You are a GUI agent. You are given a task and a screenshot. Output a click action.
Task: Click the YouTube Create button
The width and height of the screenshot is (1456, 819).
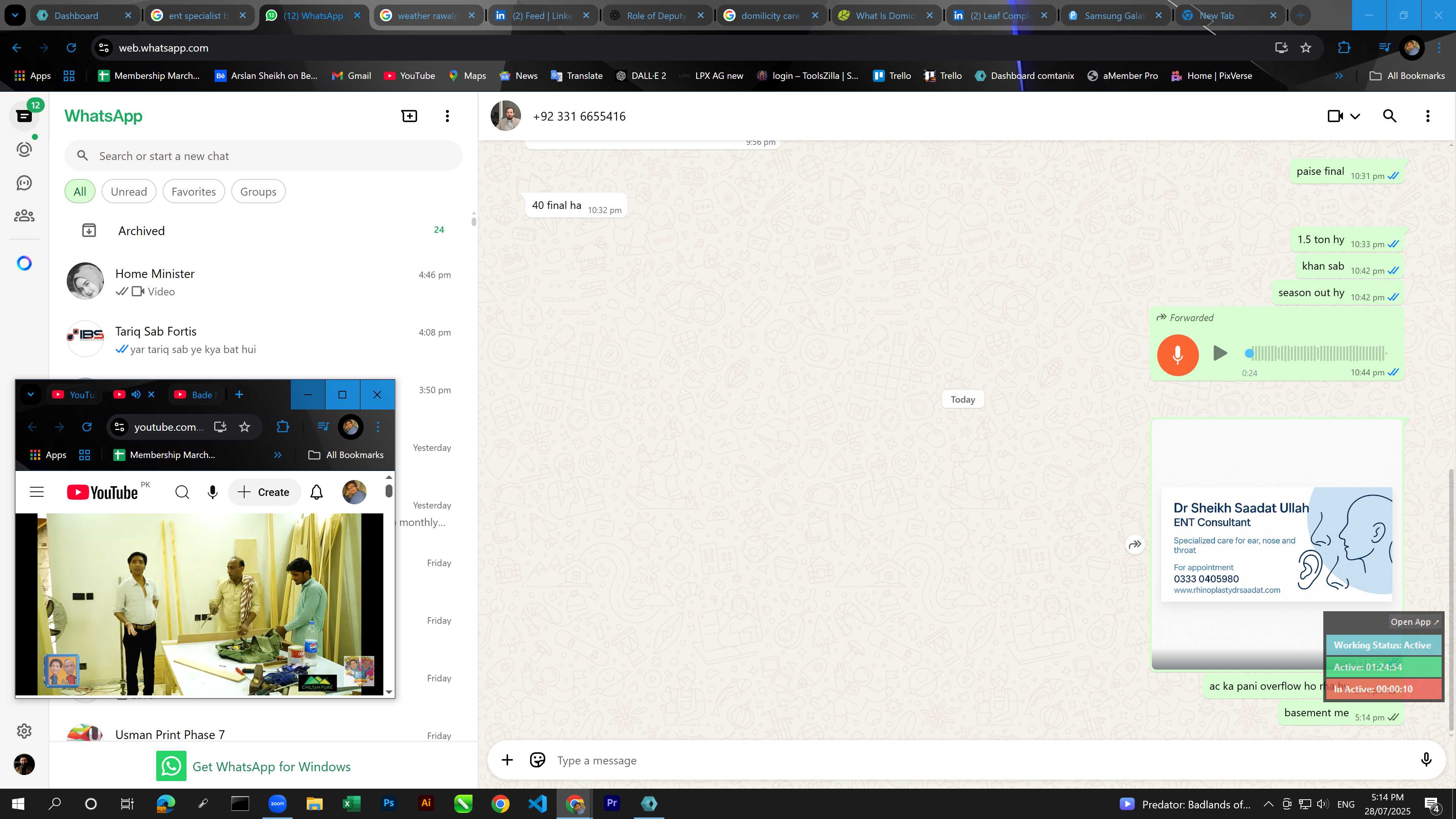264,492
